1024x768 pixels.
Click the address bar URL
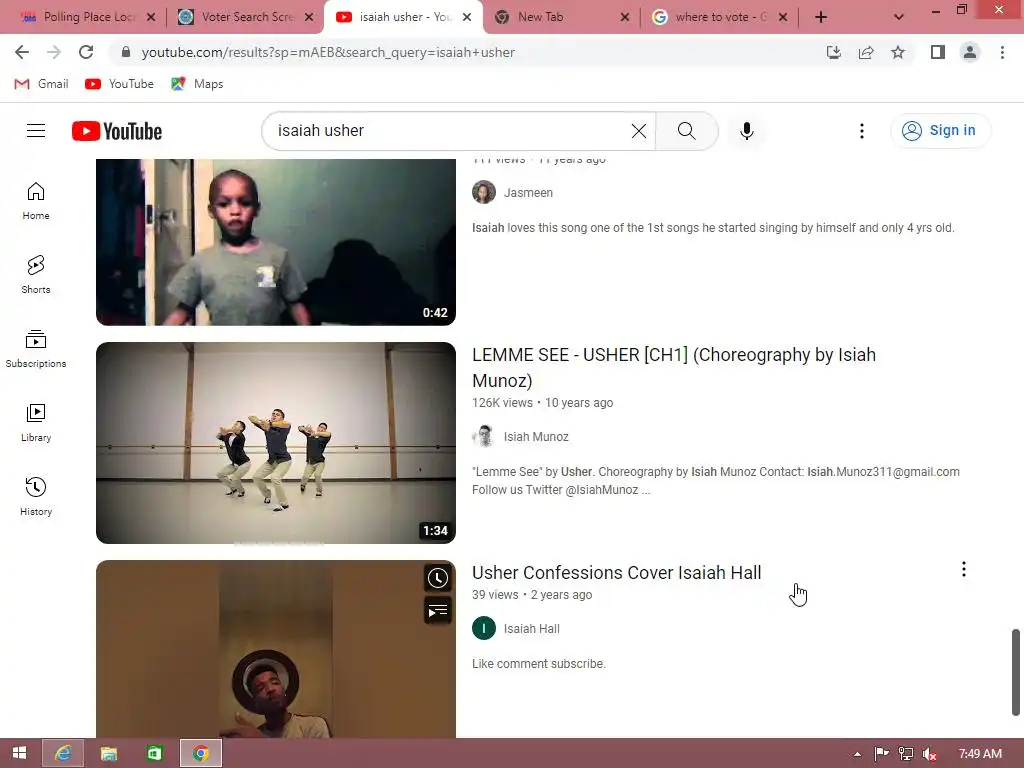tap(328, 52)
